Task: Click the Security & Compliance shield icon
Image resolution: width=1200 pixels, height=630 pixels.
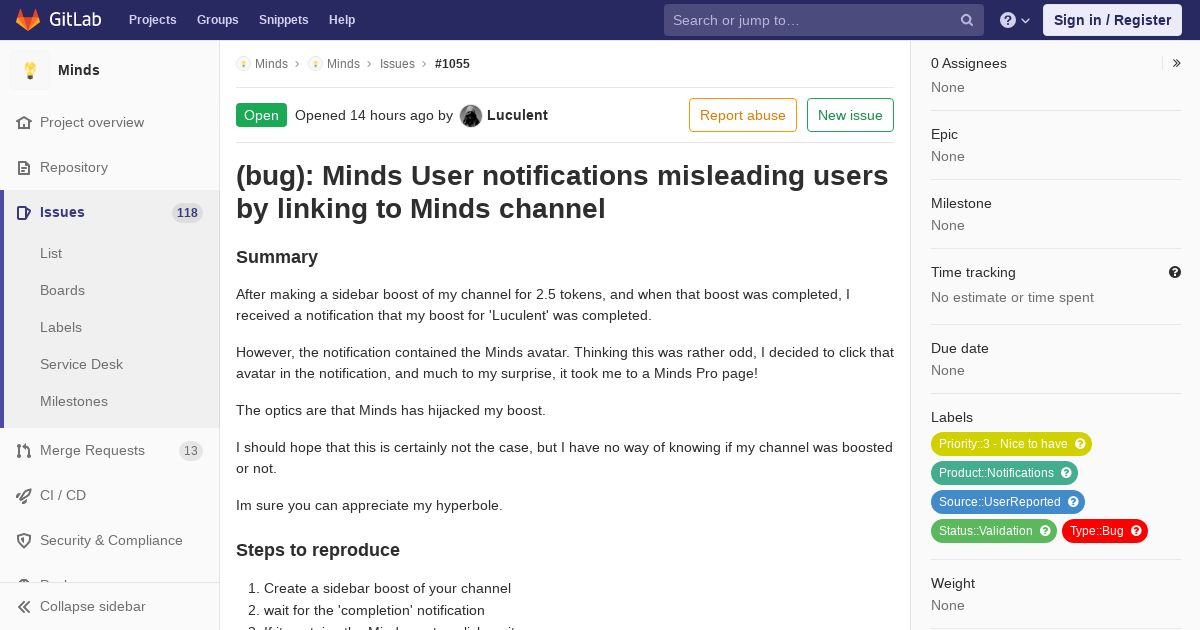Action: [x=24, y=540]
